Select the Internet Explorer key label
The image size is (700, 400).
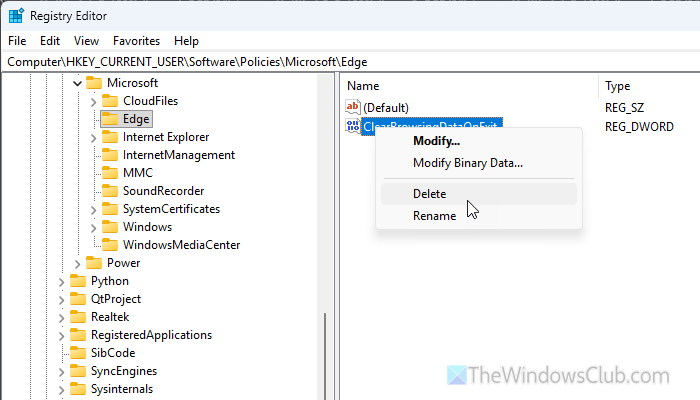166,137
